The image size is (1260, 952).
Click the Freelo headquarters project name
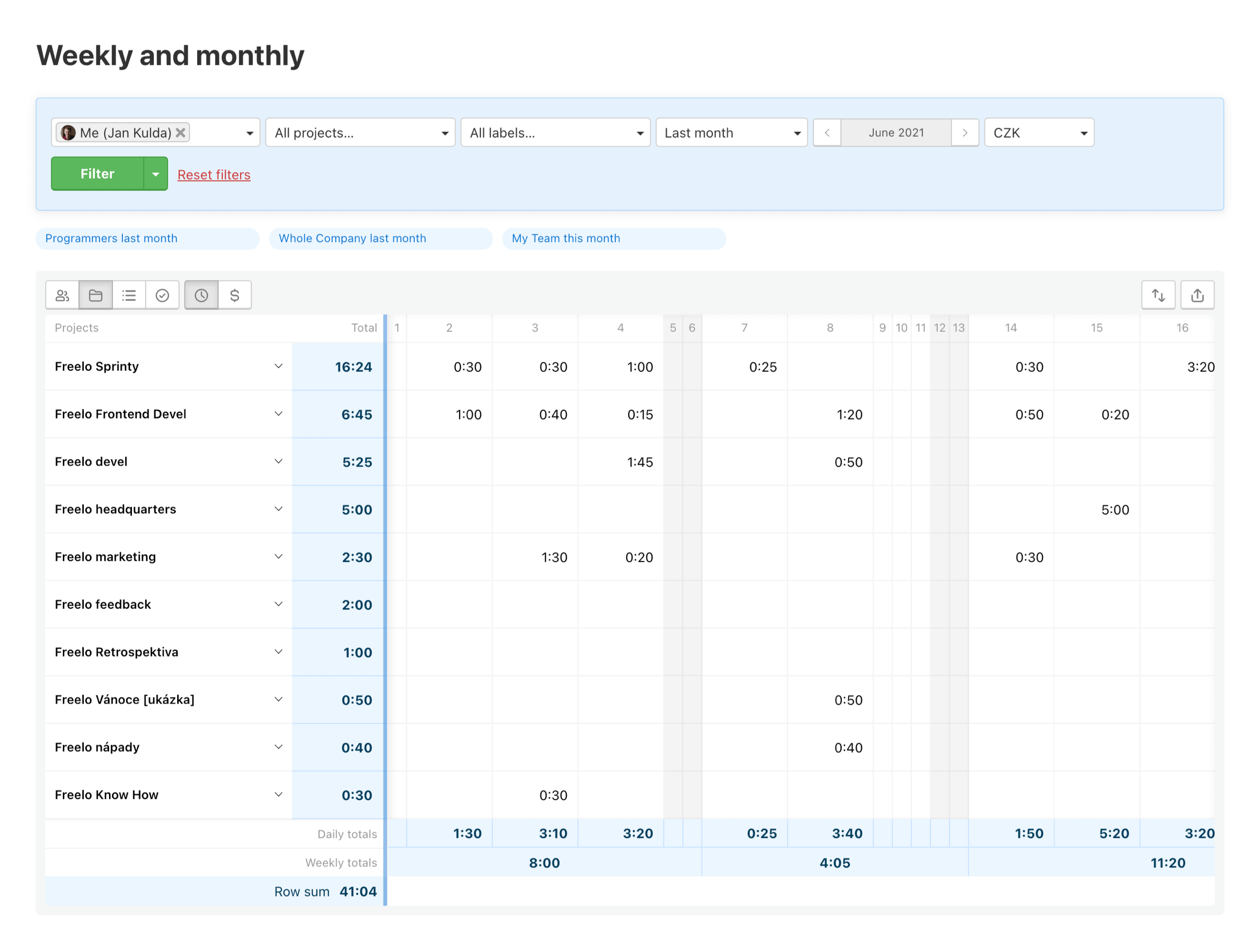pyautogui.click(x=115, y=509)
